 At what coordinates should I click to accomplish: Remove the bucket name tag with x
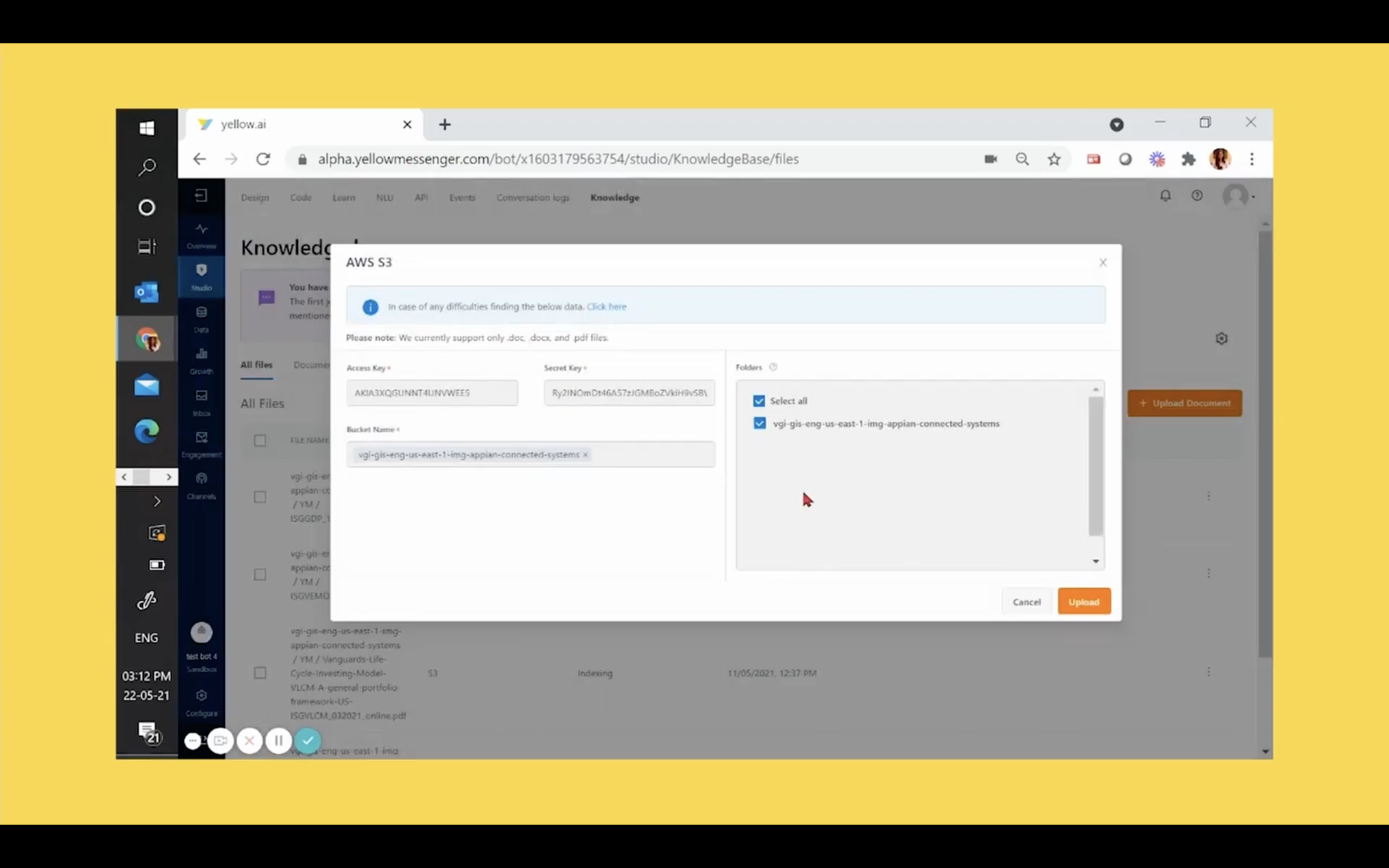[586, 455]
